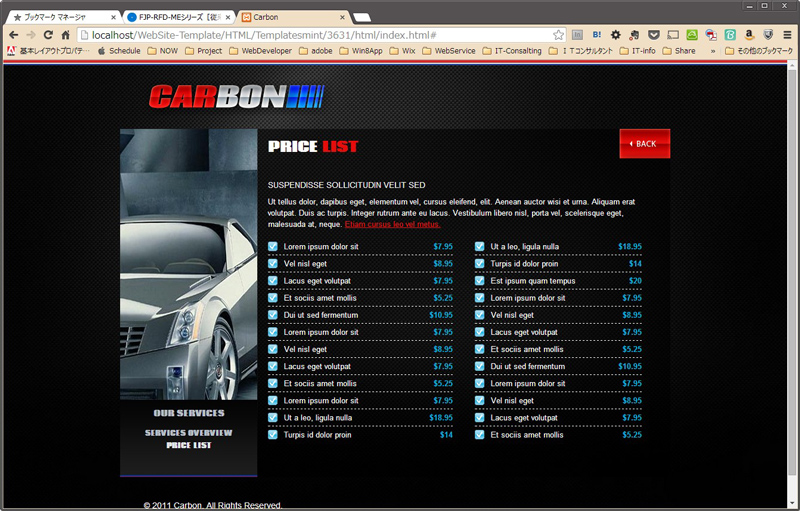Open the NOW bookmark folder
This screenshot has height=511, width=800.
(163, 51)
